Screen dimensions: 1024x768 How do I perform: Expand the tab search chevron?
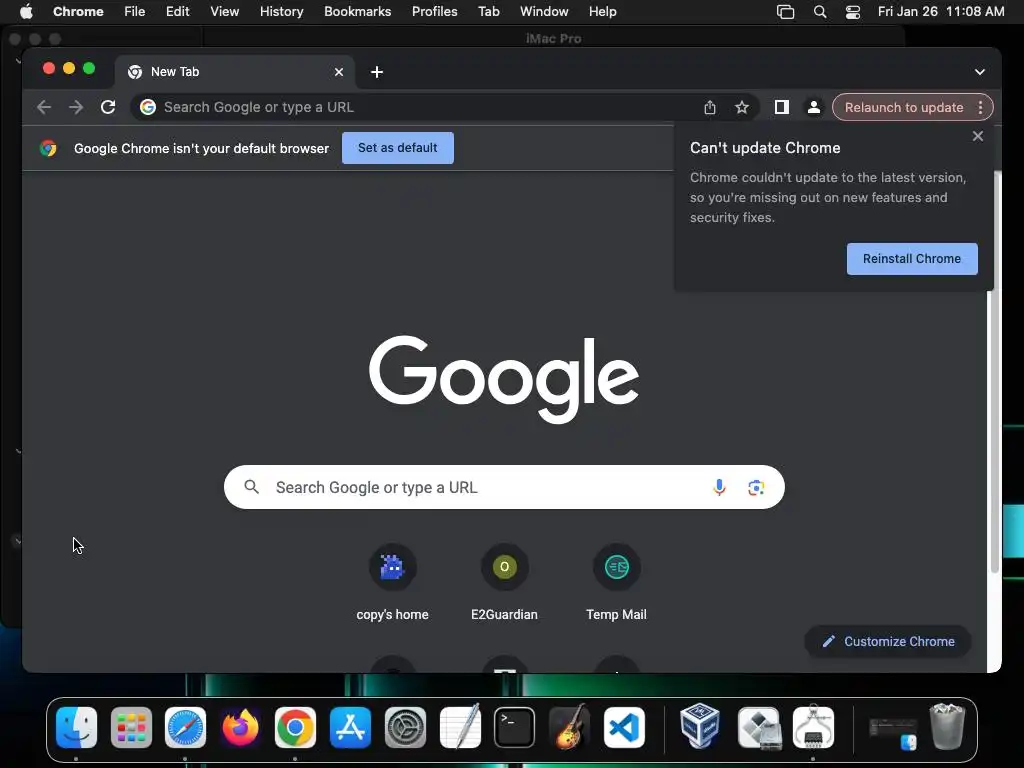tap(980, 72)
